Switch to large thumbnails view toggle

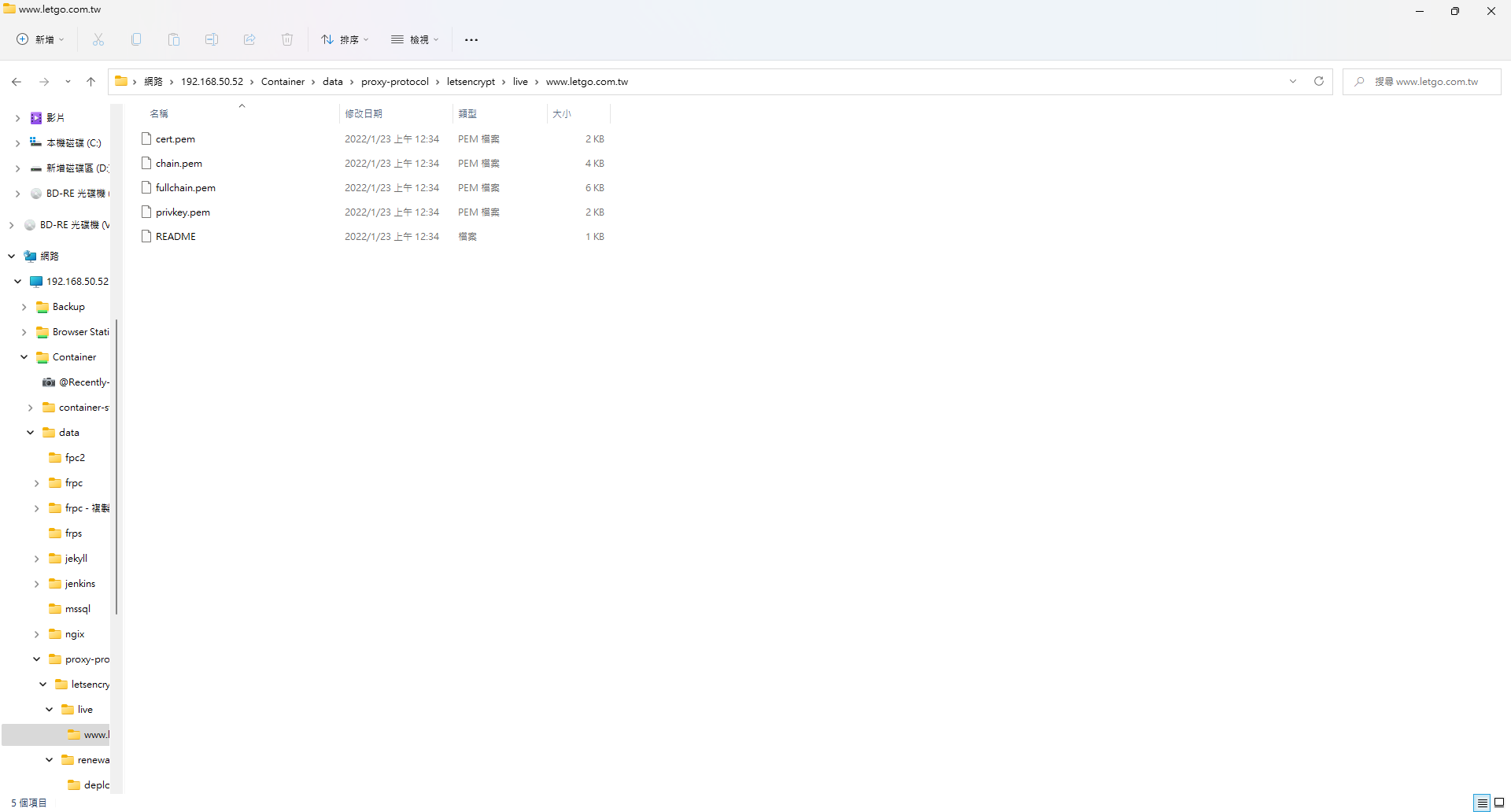click(1499, 803)
